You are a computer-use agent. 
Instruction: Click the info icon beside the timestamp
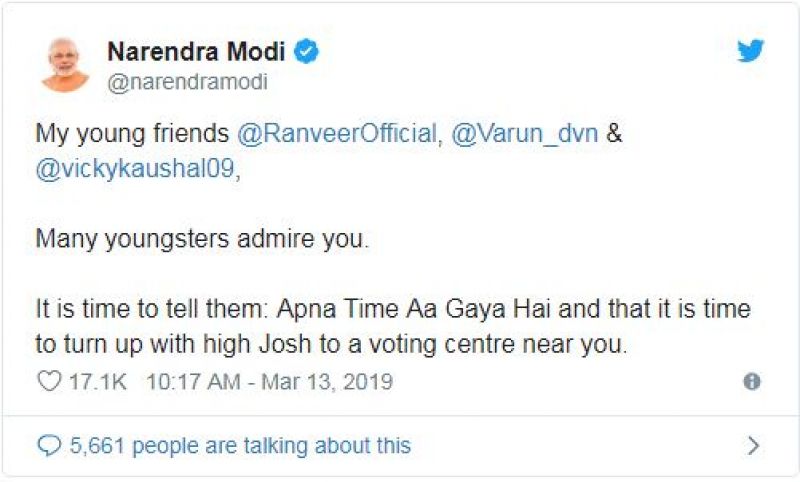click(x=752, y=382)
